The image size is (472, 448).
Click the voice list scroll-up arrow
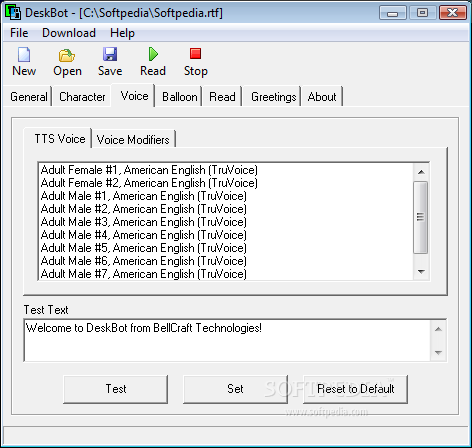pos(421,172)
